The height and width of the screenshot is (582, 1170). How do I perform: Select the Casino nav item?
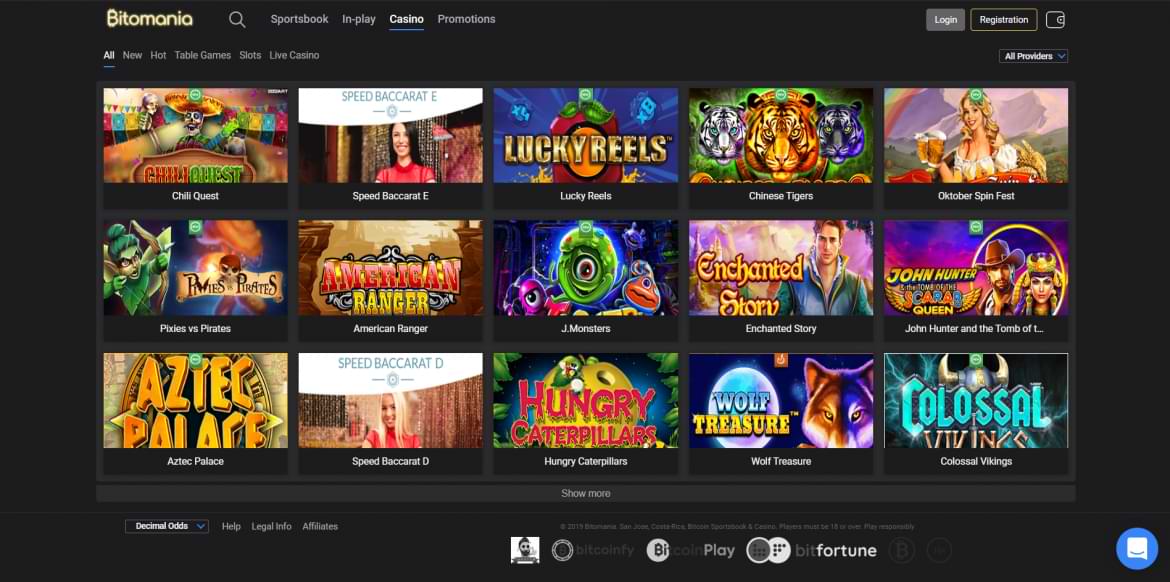(407, 19)
